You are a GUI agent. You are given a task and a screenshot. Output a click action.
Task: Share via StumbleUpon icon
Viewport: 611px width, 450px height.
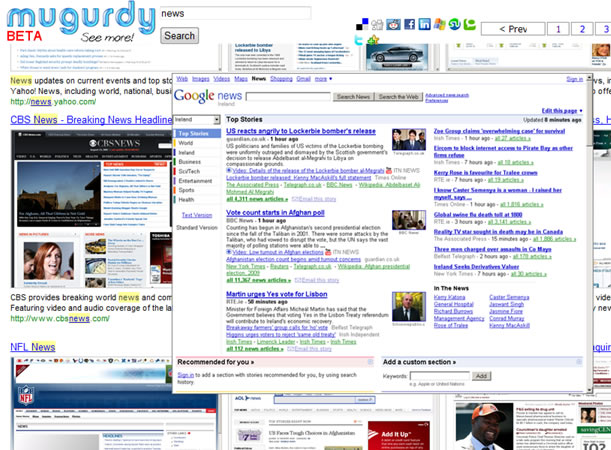[x=454, y=24]
